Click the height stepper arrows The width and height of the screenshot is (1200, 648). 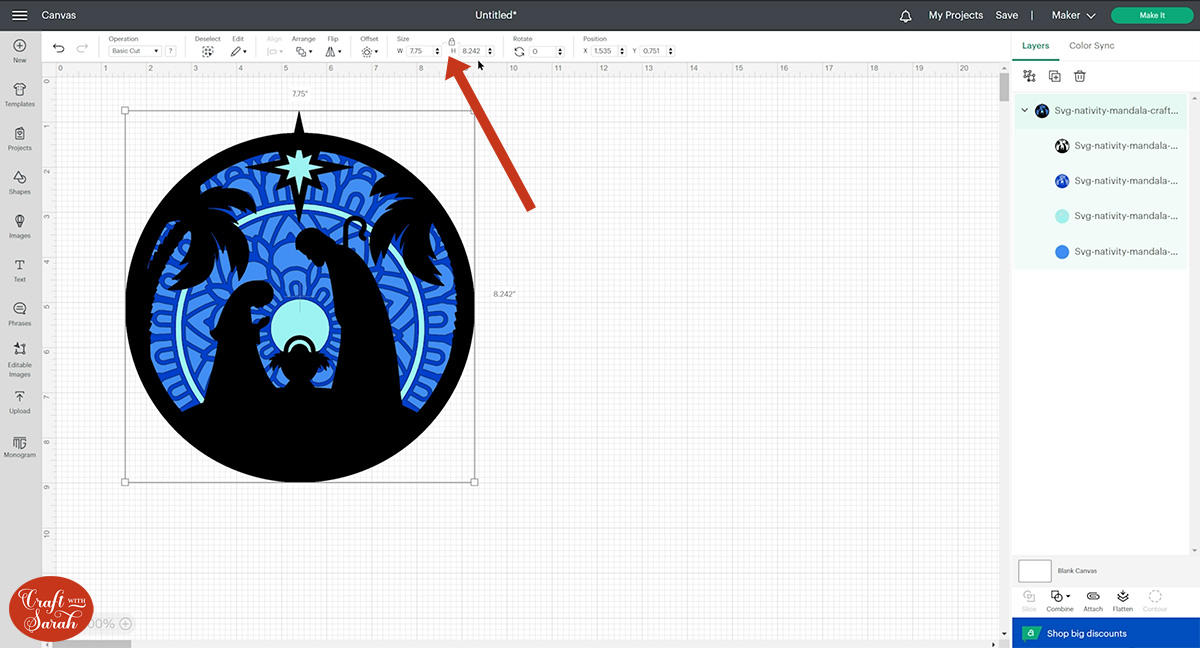tap(490, 51)
